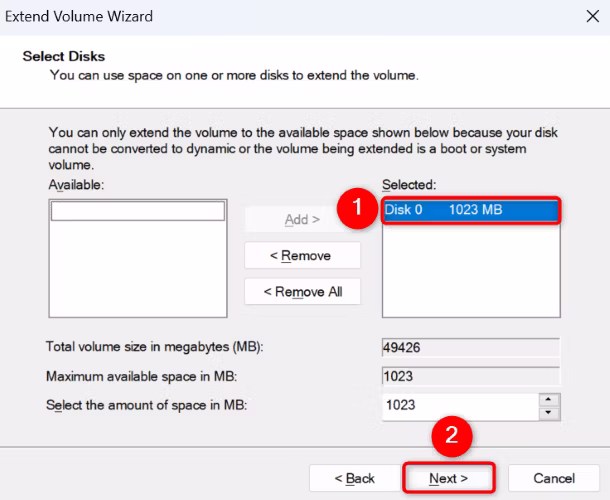This screenshot has width=610, height=500.
Task: Click the < Remove button
Action: [x=302, y=256]
